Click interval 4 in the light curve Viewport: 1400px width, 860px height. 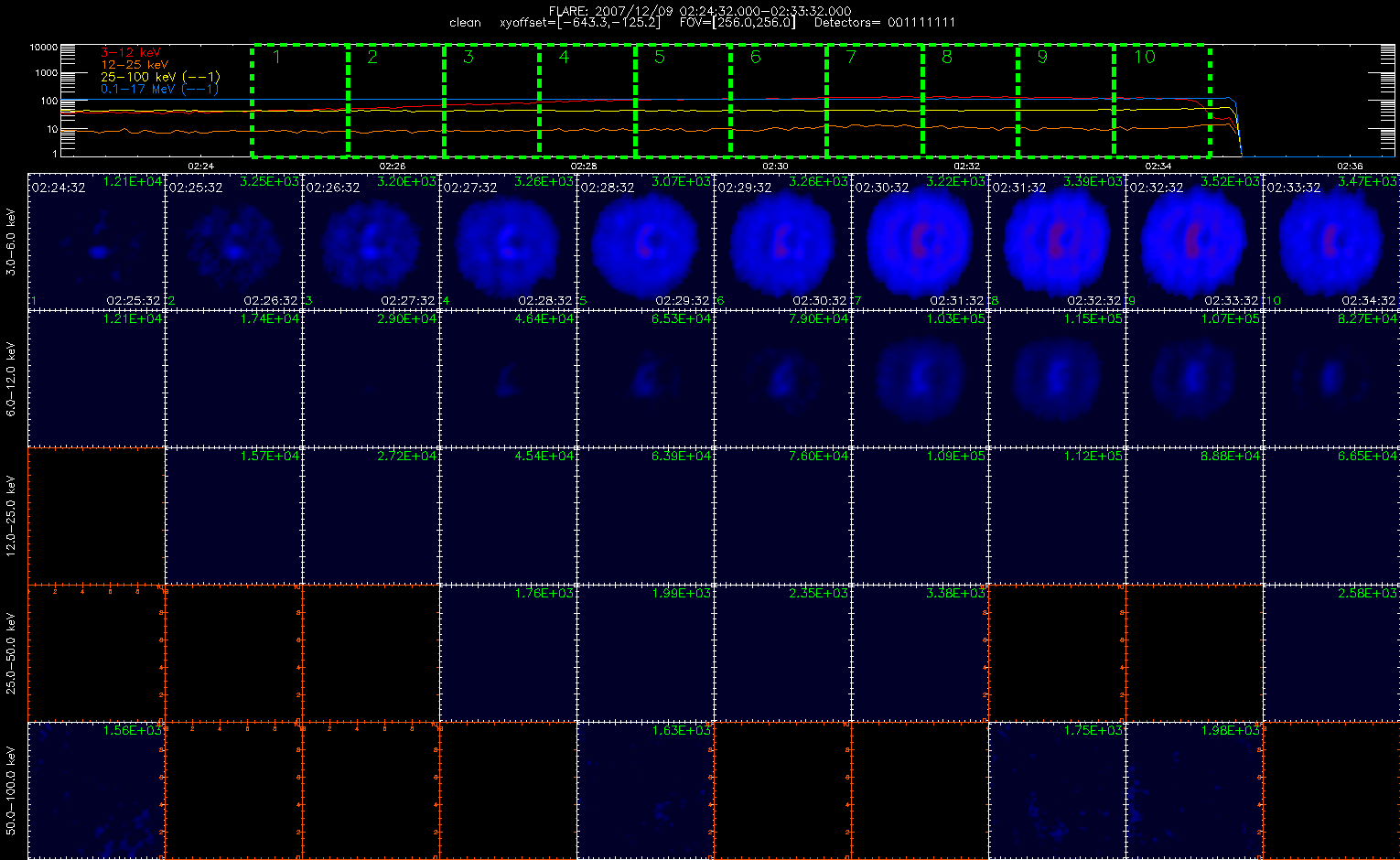point(587,101)
